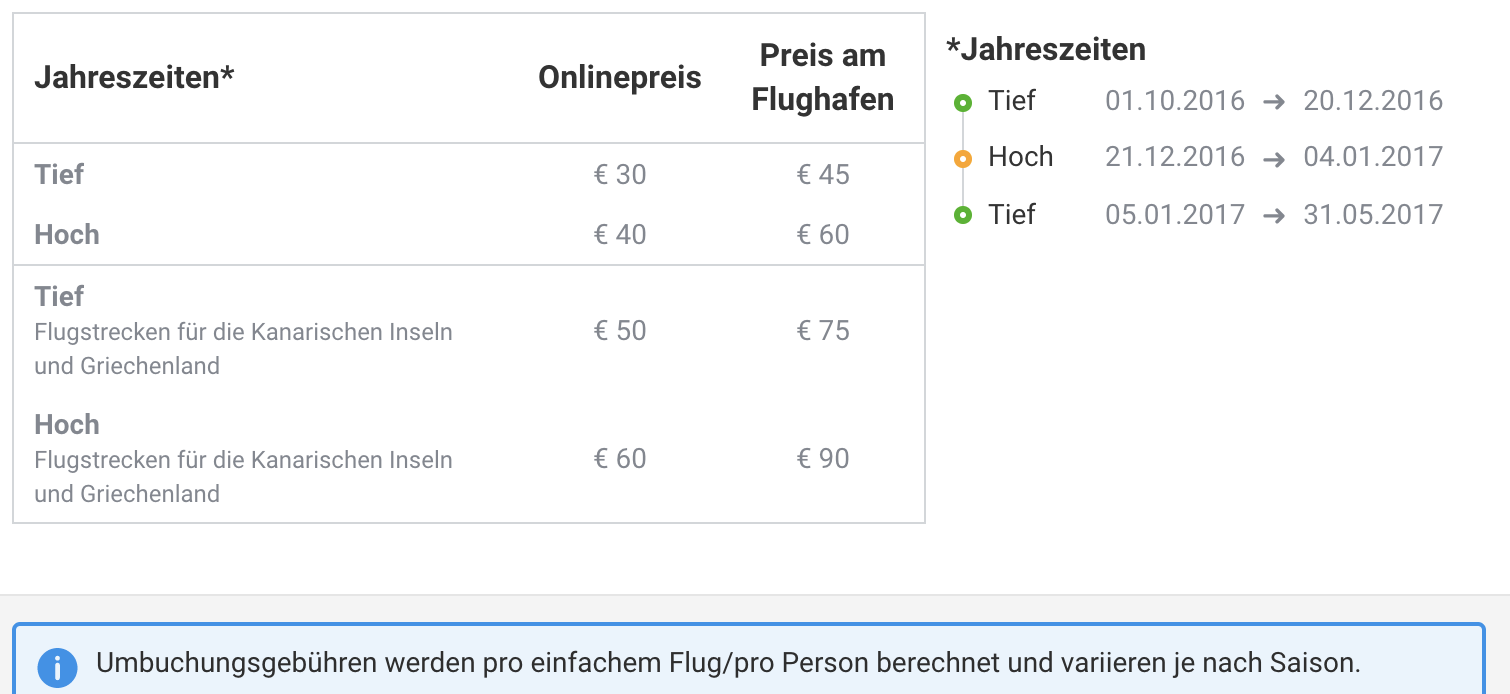This screenshot has width=1510, height=694.
Task: Click the € 90 airport price cell
Action: pyautogui.click(x=823, y=459)
